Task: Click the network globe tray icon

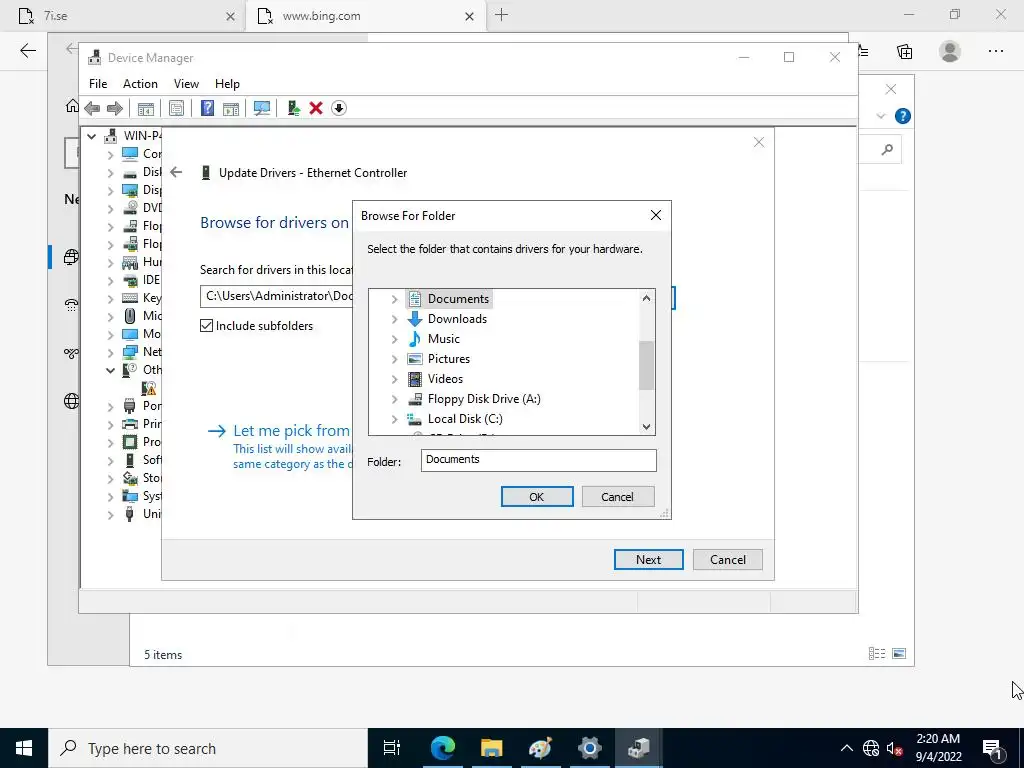Action: coord(871,748)
